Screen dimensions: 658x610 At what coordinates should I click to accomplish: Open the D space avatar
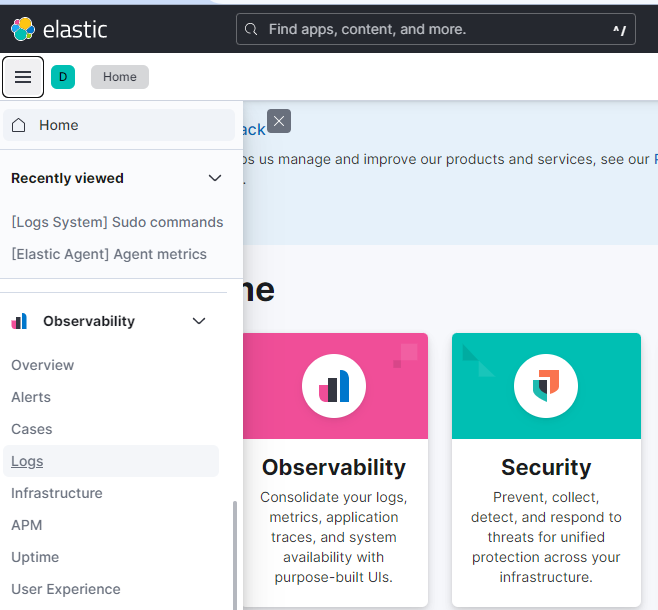pos(63,77)
